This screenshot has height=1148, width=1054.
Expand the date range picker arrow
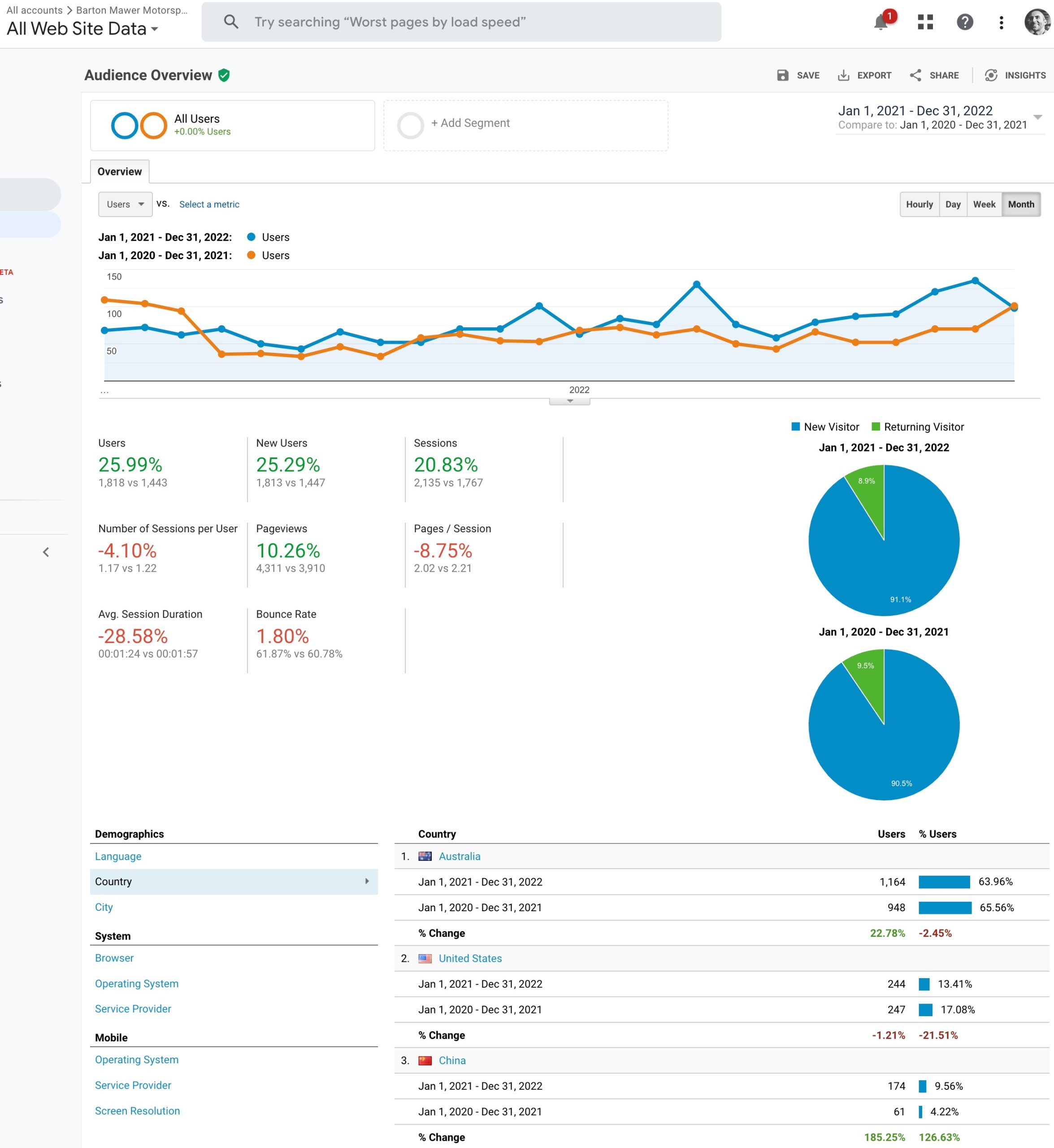[1038, 117]
